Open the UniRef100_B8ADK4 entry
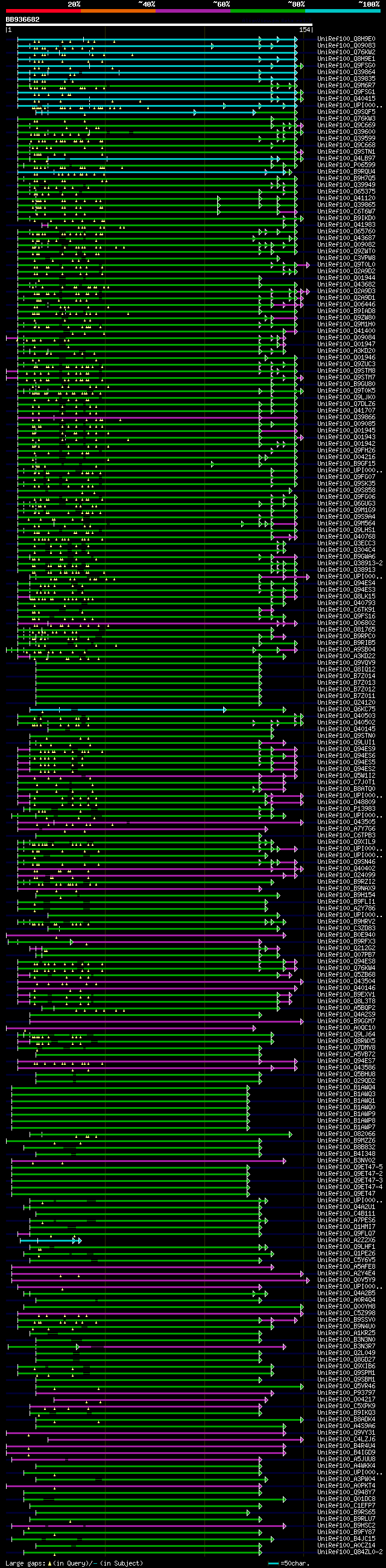Screen dimensions: 386x1568 (346, 1420)
